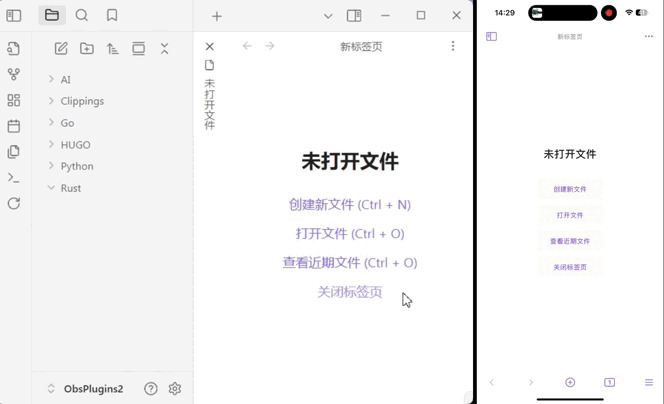Collapse all folders icon
The image size is (664, 404).
tap(164, 49)
